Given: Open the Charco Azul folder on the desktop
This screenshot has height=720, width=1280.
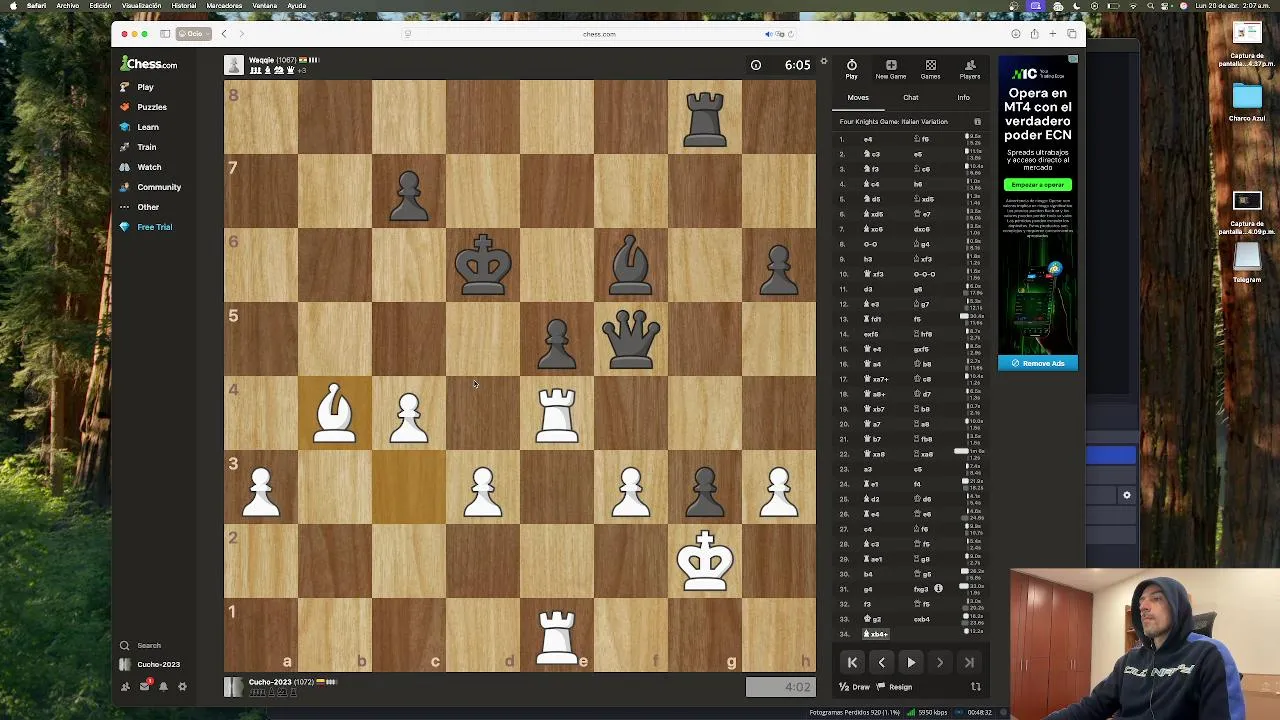Looking at the screenshot, I should [1247, 102].
